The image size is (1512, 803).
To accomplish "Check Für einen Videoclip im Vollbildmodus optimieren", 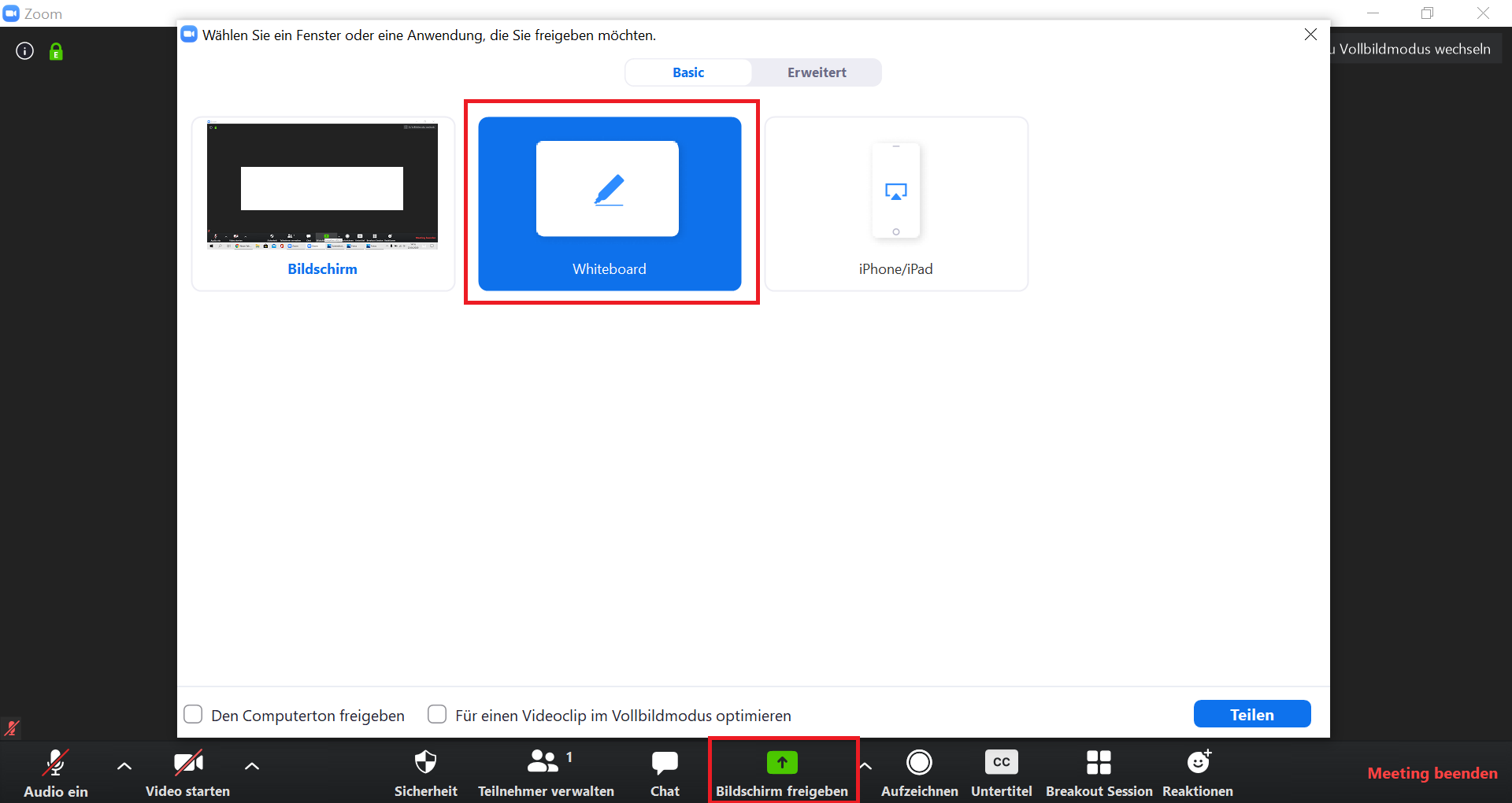I will (437, 714).
